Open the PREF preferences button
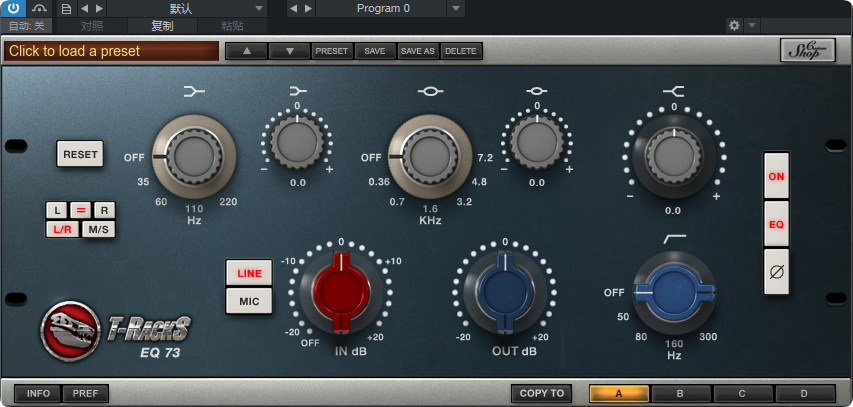Image resolution: width=853 pixels, height=407 pixels. [85, 393]
